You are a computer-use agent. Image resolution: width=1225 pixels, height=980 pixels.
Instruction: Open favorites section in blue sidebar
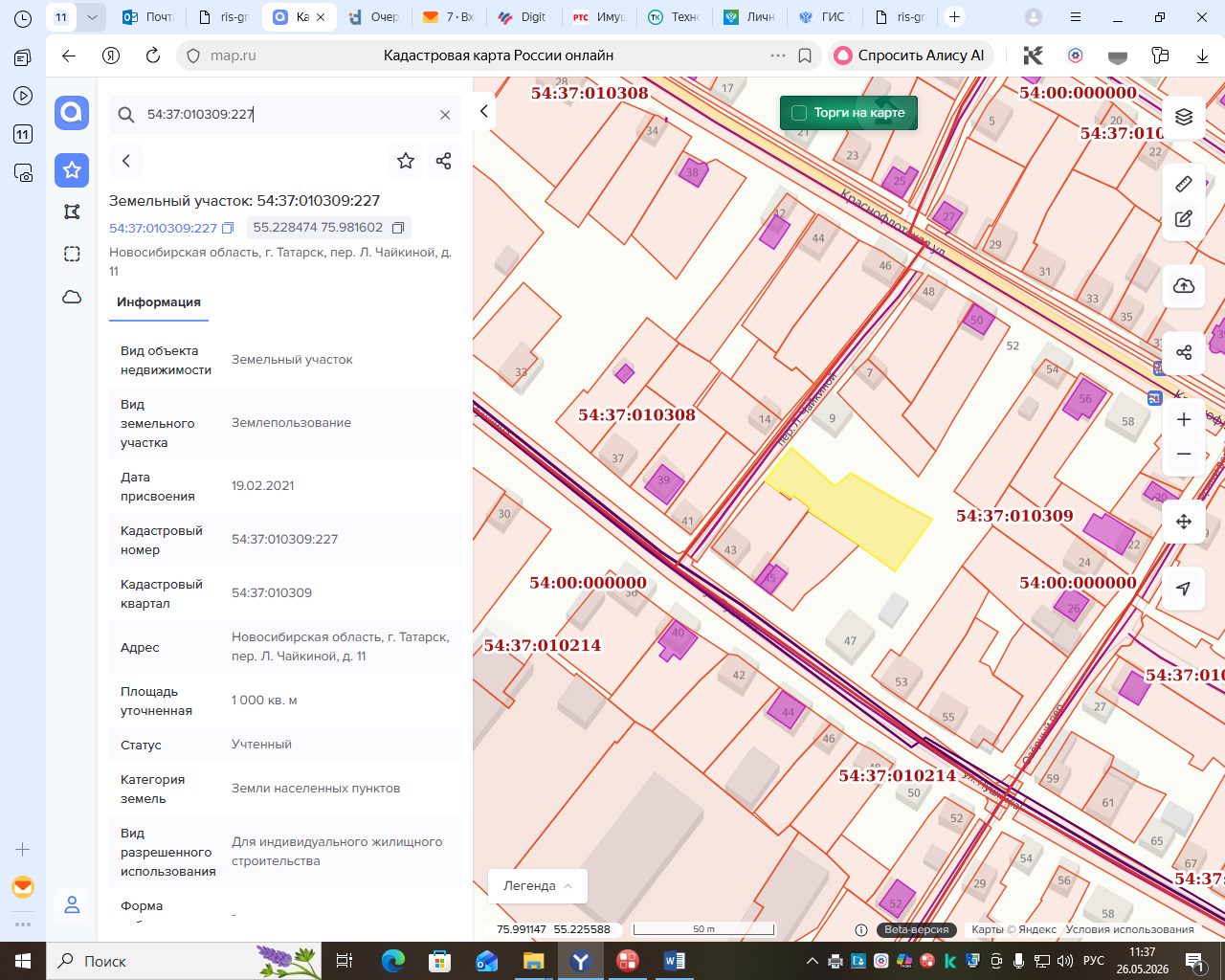72,170
